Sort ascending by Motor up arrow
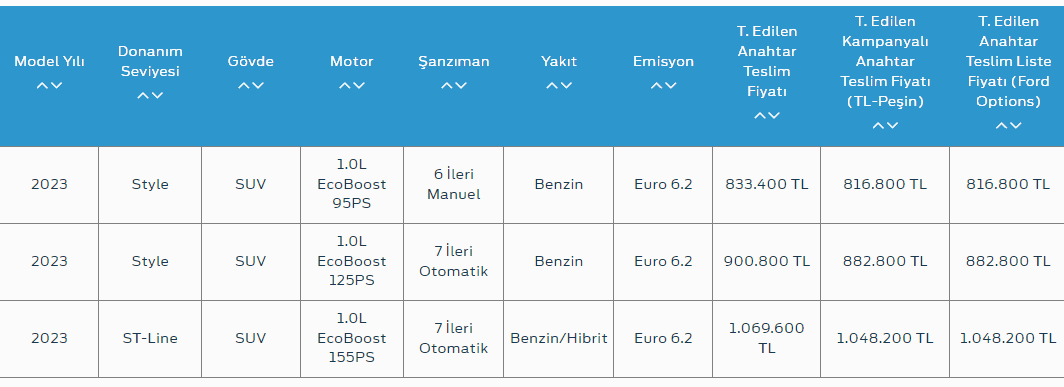This screenshot has height=387, width=1064. pos(345,86)
